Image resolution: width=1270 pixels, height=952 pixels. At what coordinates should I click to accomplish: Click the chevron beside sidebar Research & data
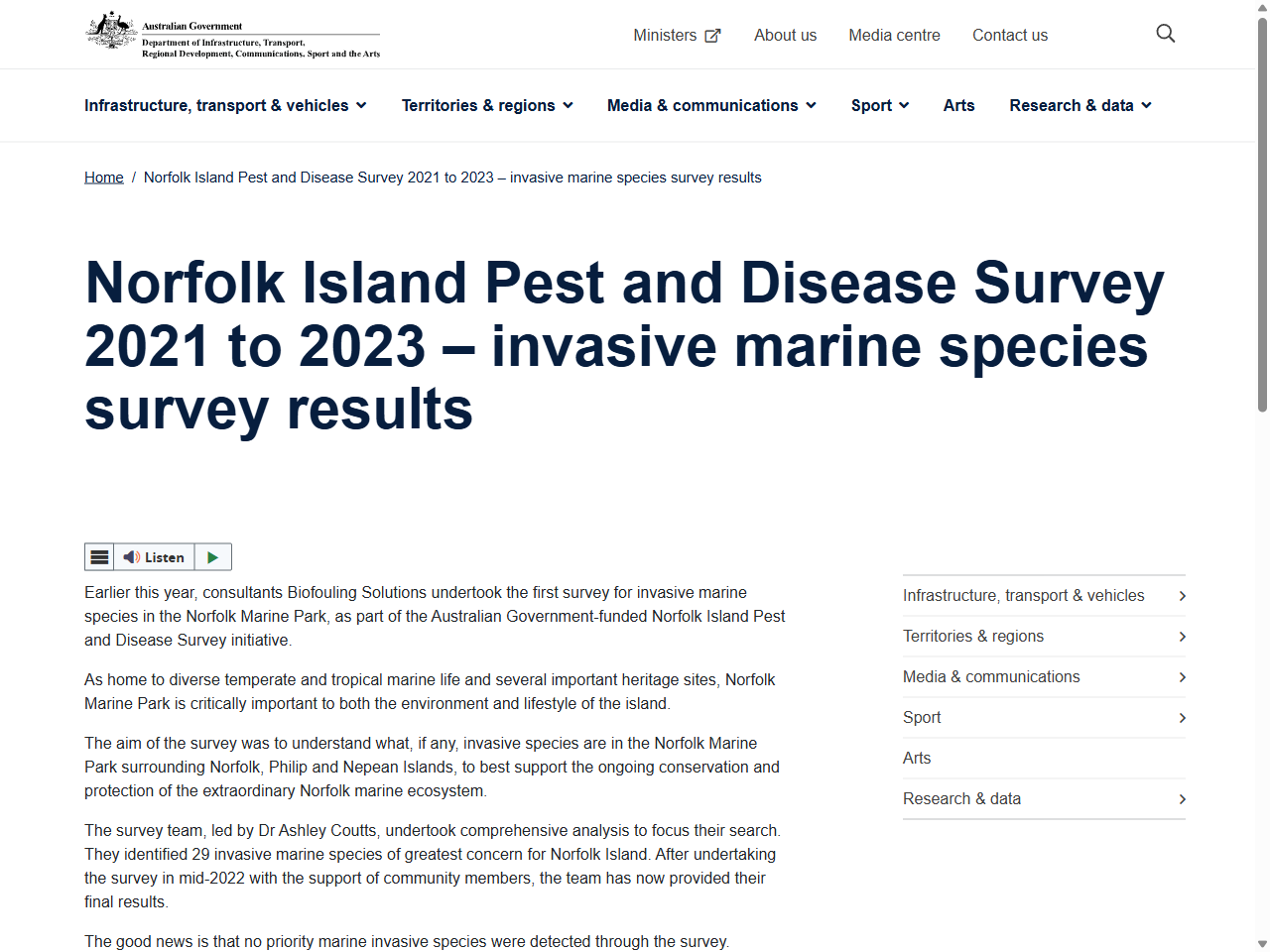pos(1182,798)
